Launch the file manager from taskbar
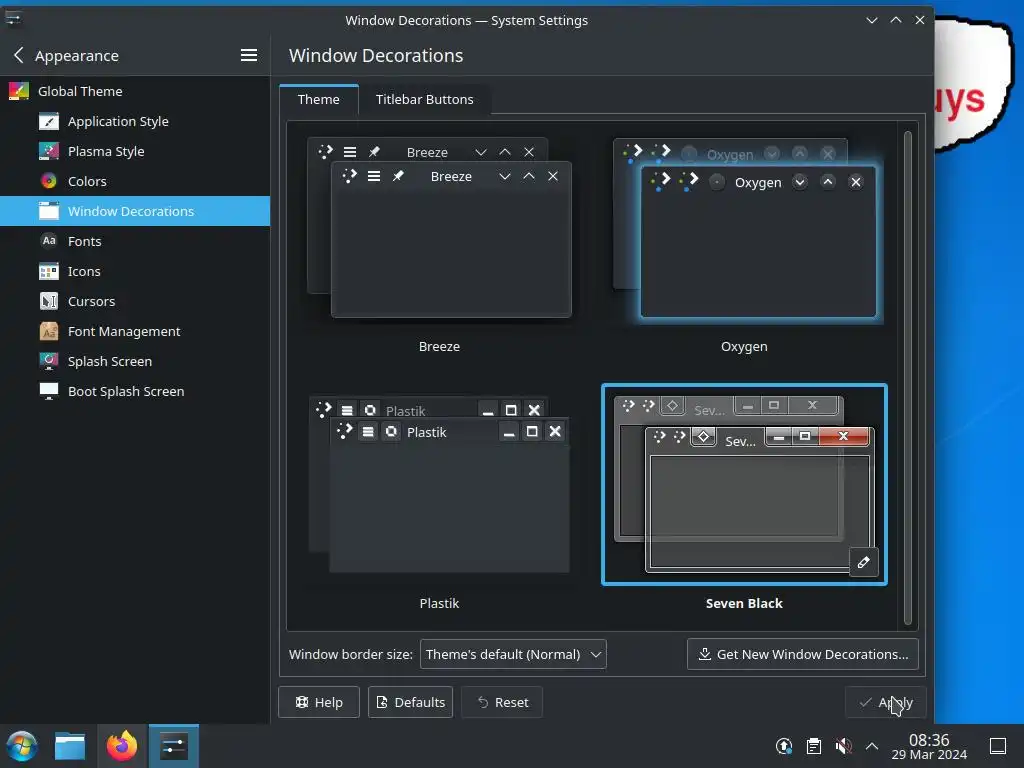This screenshot has height=768, width=1024. (x=70, y=746)
